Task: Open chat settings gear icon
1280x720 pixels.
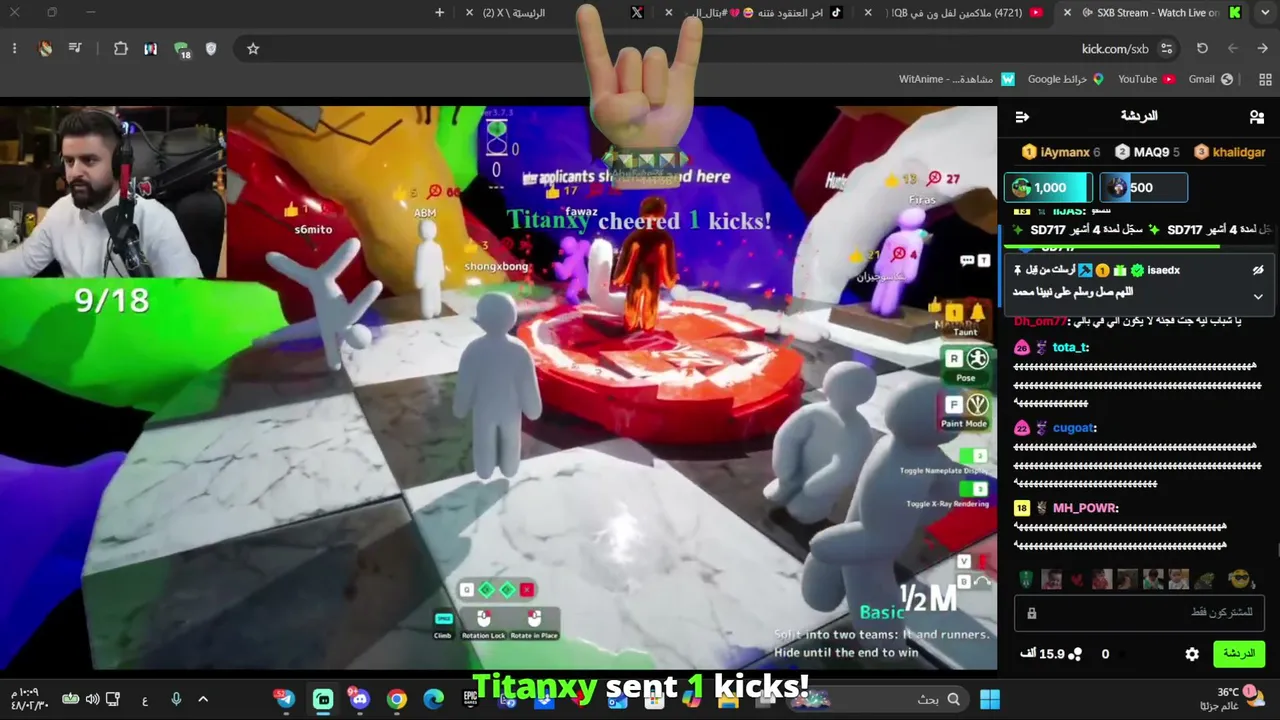Action: pyautogui.click(x=1192, y=654)
